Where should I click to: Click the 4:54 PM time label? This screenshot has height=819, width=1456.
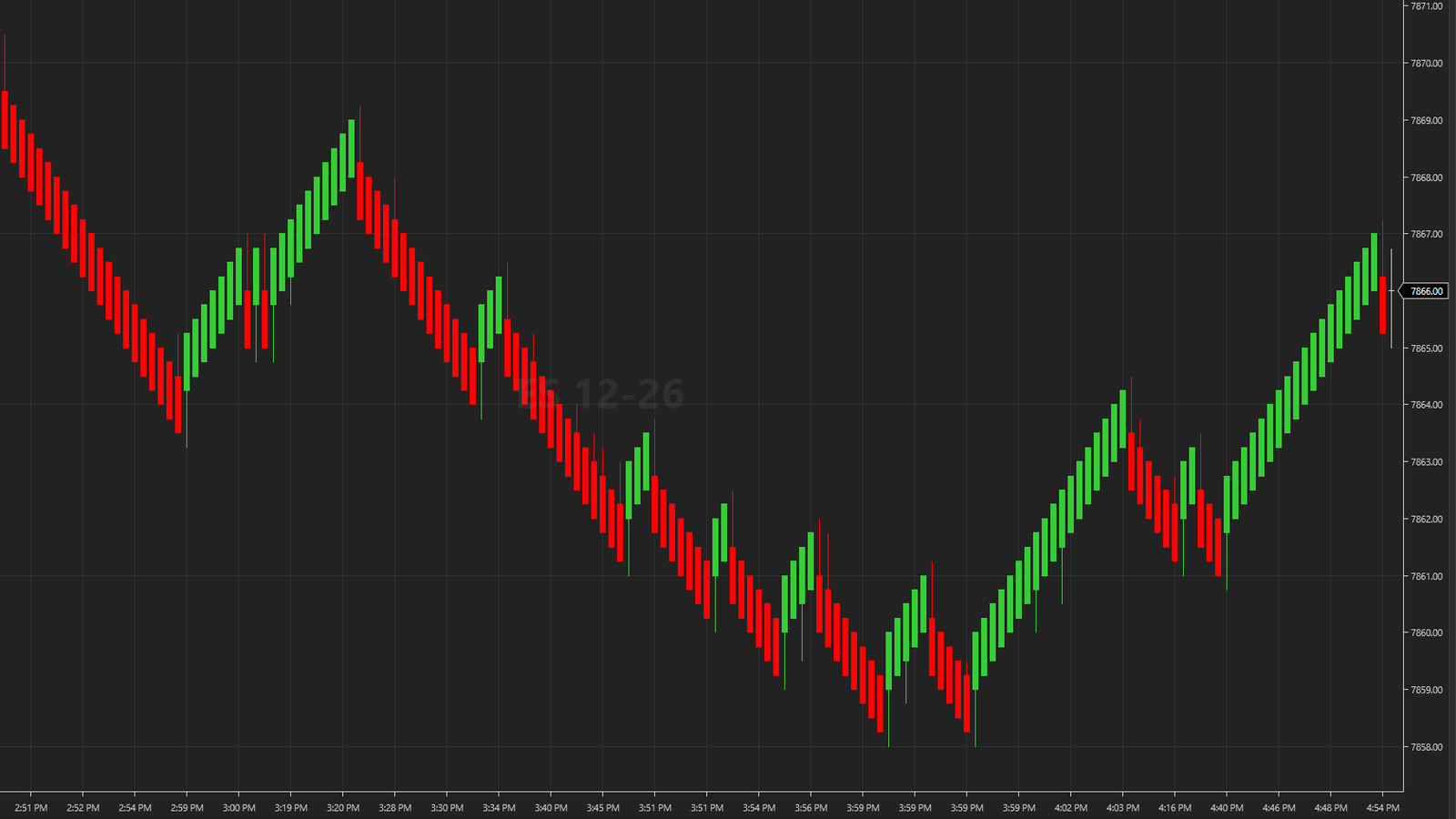tap(1382, 808)
